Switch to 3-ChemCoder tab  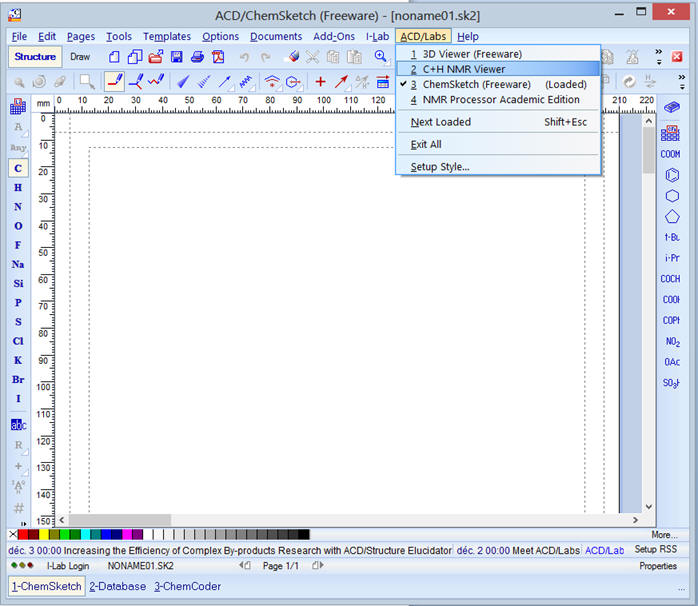pos(187,586)
